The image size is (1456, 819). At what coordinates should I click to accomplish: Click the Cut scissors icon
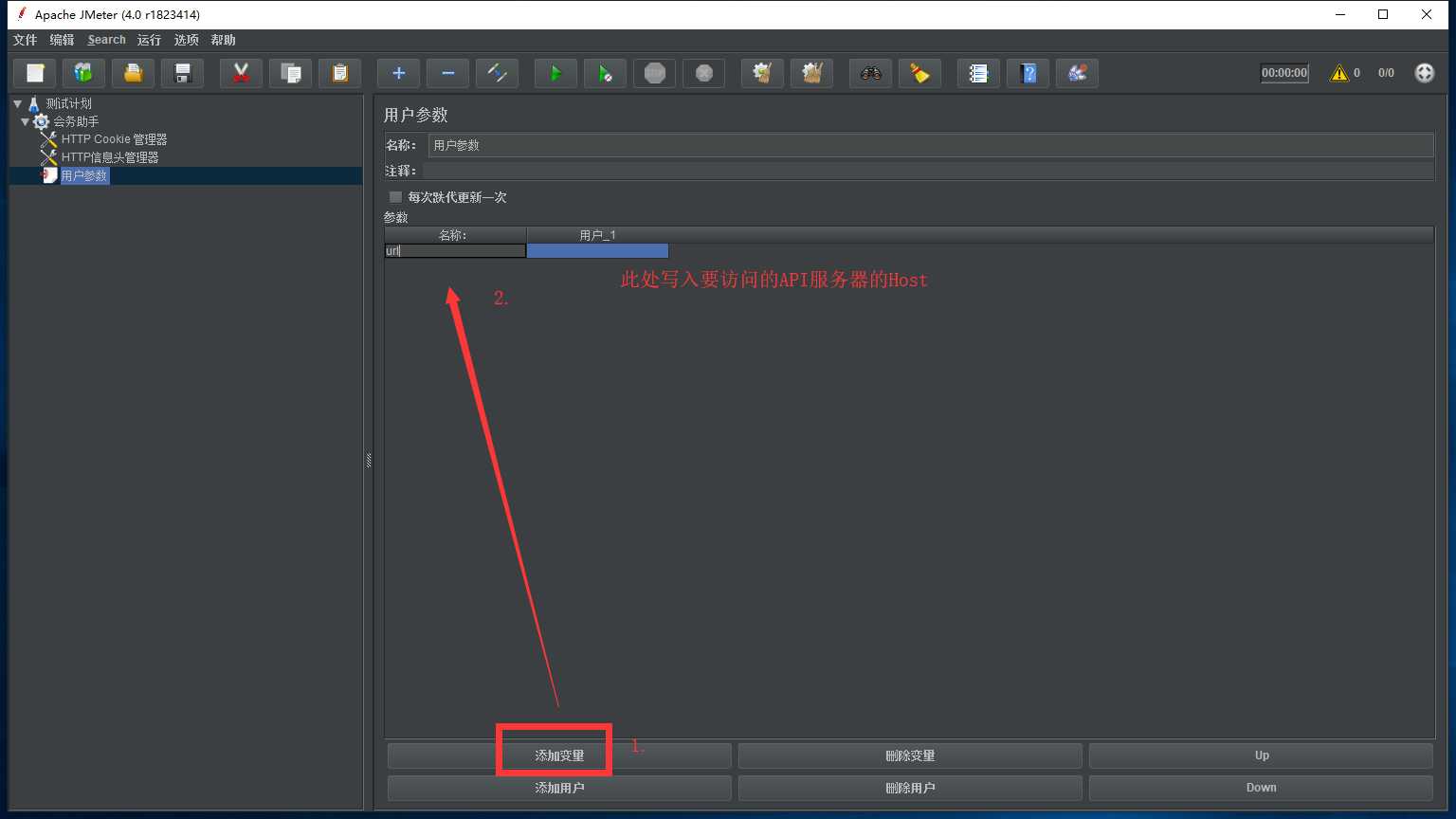(x=241, y=73)
